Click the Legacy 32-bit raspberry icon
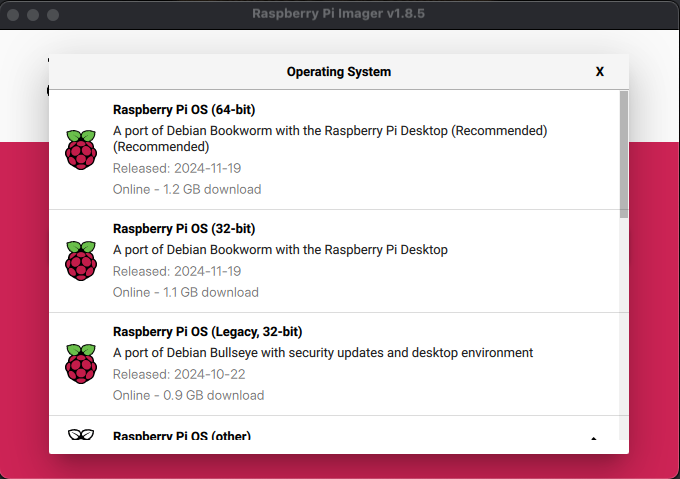Image resolution: width=680 pixels, height=479 pixels. (81, 364)
